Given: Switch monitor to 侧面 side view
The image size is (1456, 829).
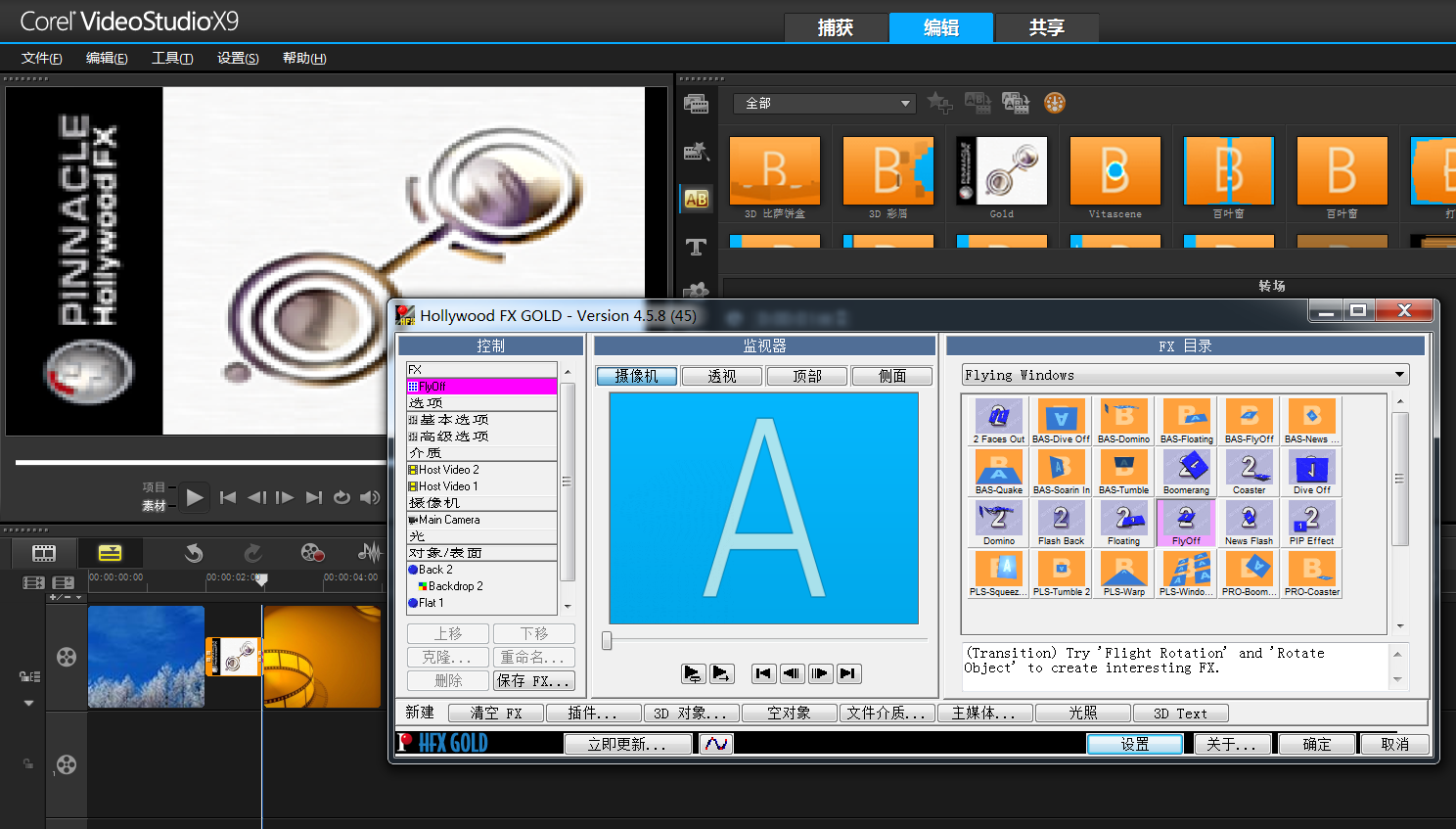Looking at the screenshot, I should 892,376.
